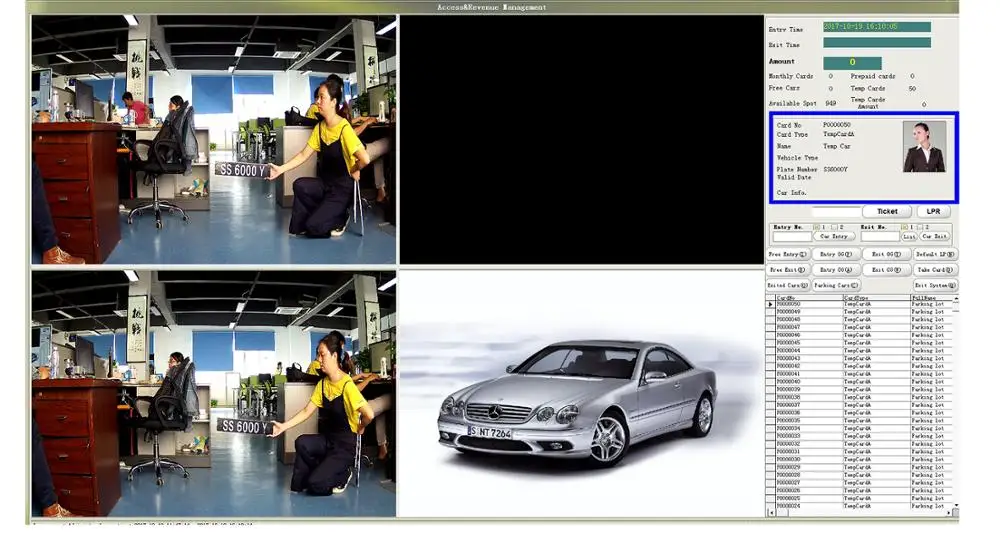Click the Ticket button
1000x533 pixels.
887,211
